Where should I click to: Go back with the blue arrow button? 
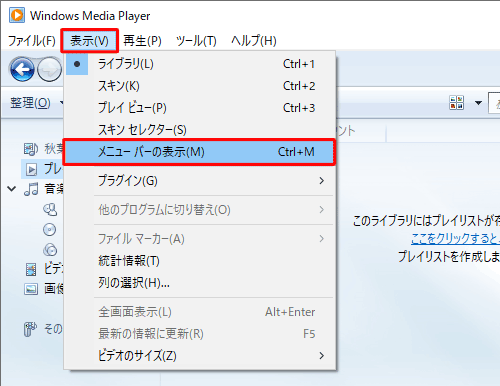(x=22, y=69)
